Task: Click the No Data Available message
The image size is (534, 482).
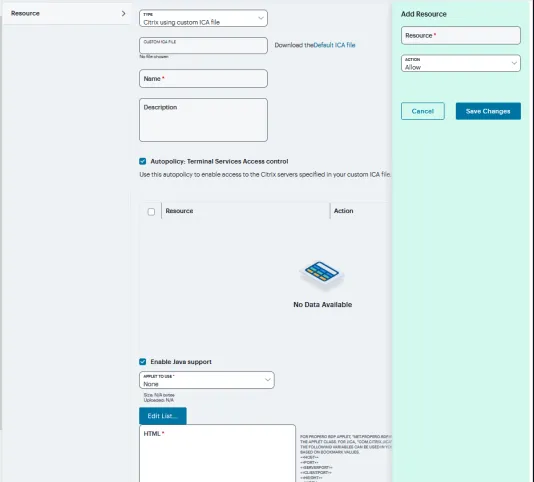Action: pyautogui.click(x=323, y=305)
